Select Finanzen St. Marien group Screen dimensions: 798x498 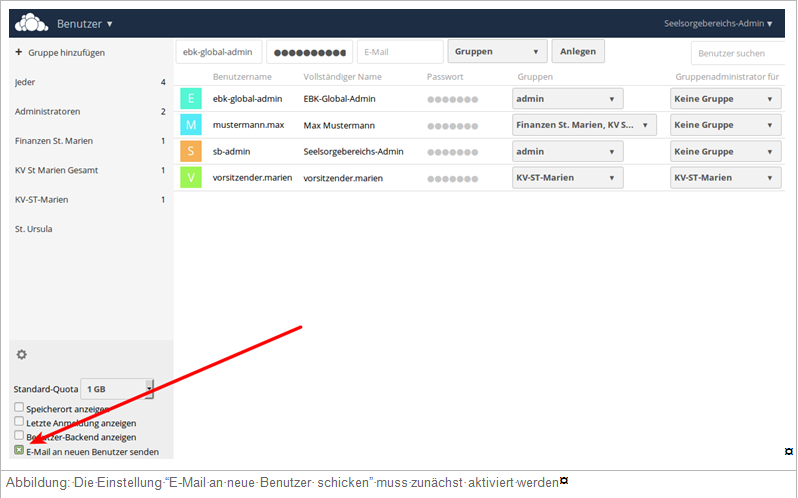(54, 141)
